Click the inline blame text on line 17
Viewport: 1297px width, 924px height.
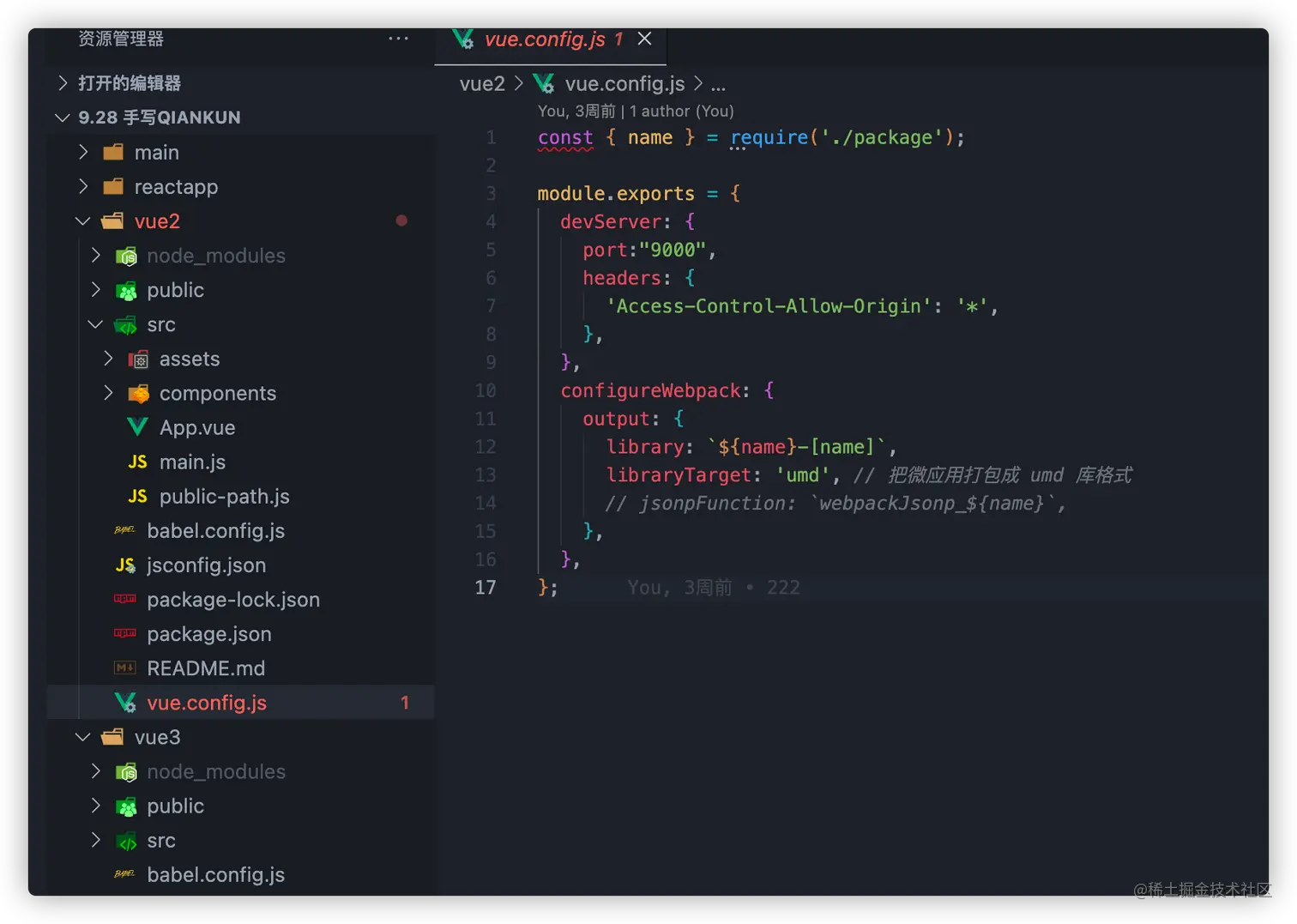714,587
